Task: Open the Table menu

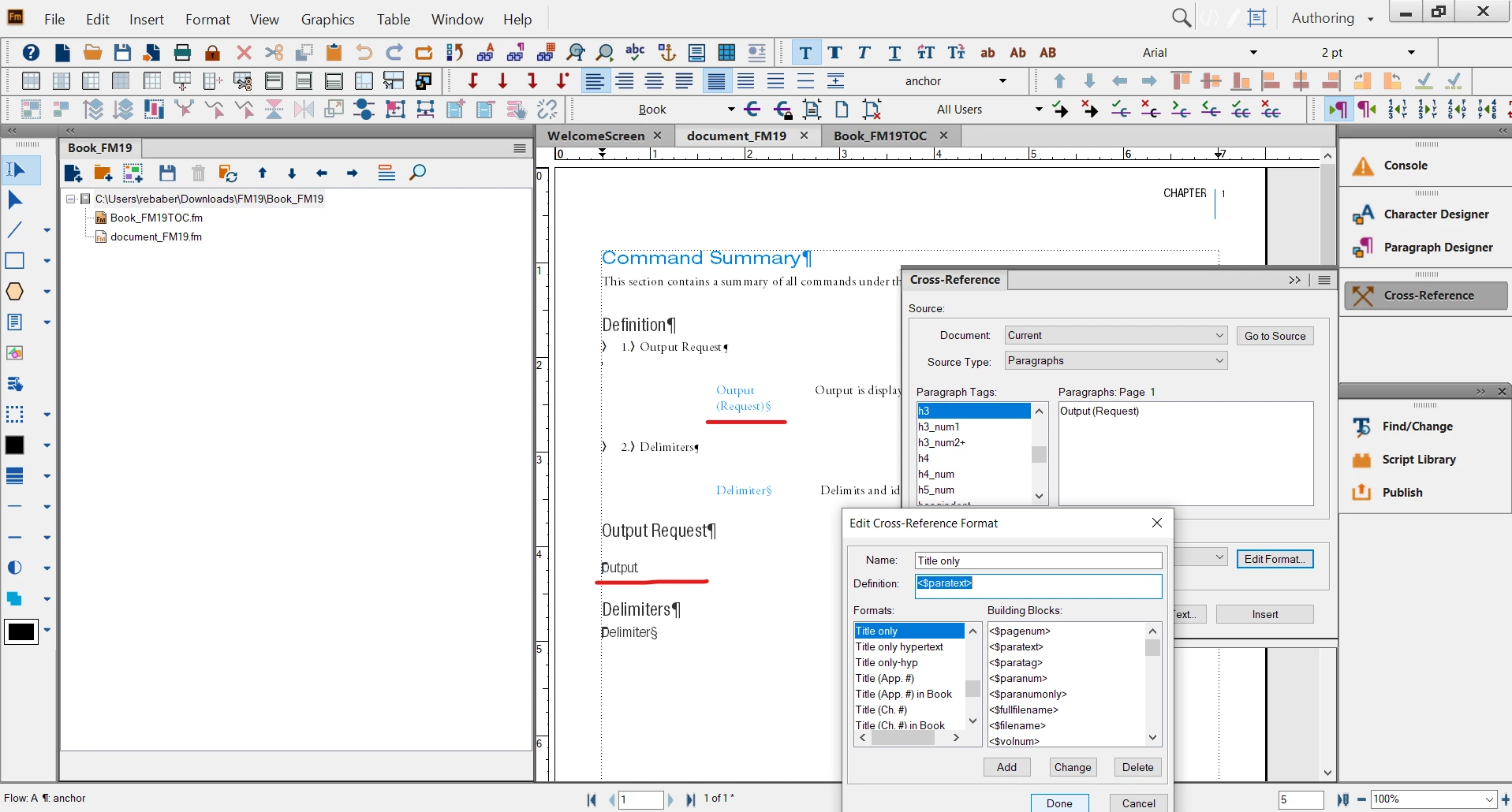Action: click(393, 20)
